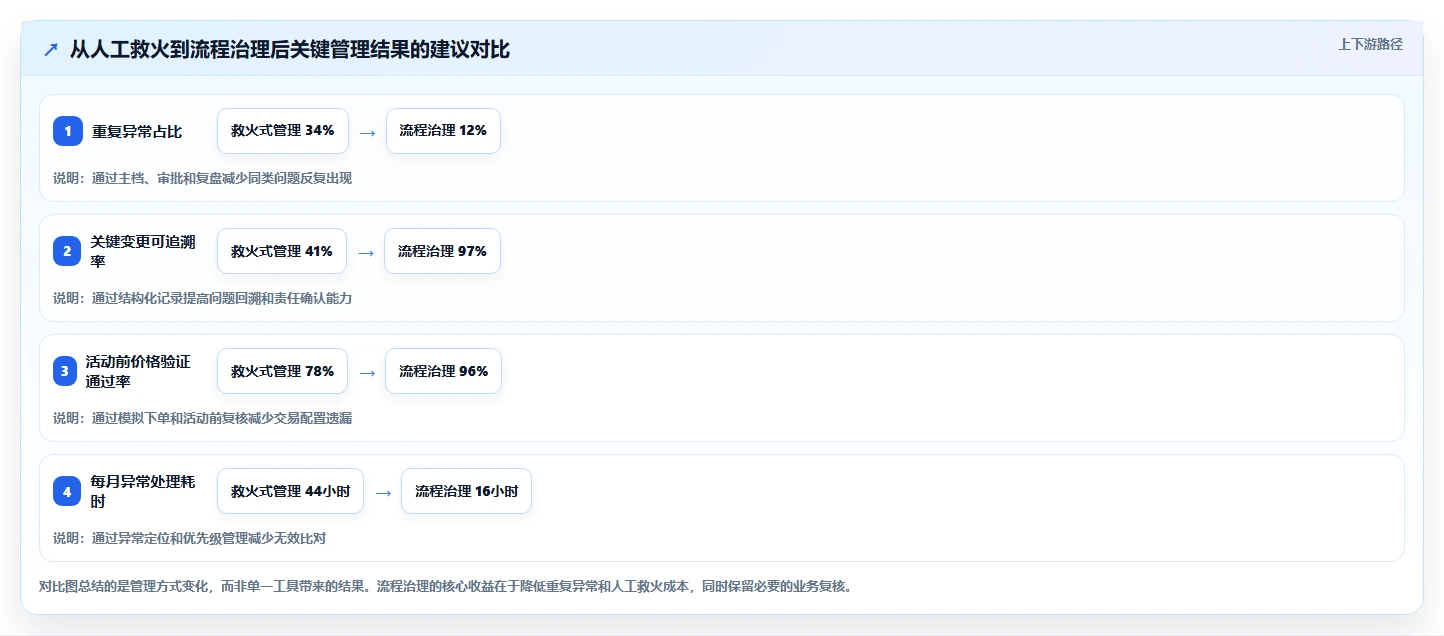Select the 救火式管理 44小时 chip
Image resolution: width=1444 pixels, height=636 pixels.
click(291, 491)
